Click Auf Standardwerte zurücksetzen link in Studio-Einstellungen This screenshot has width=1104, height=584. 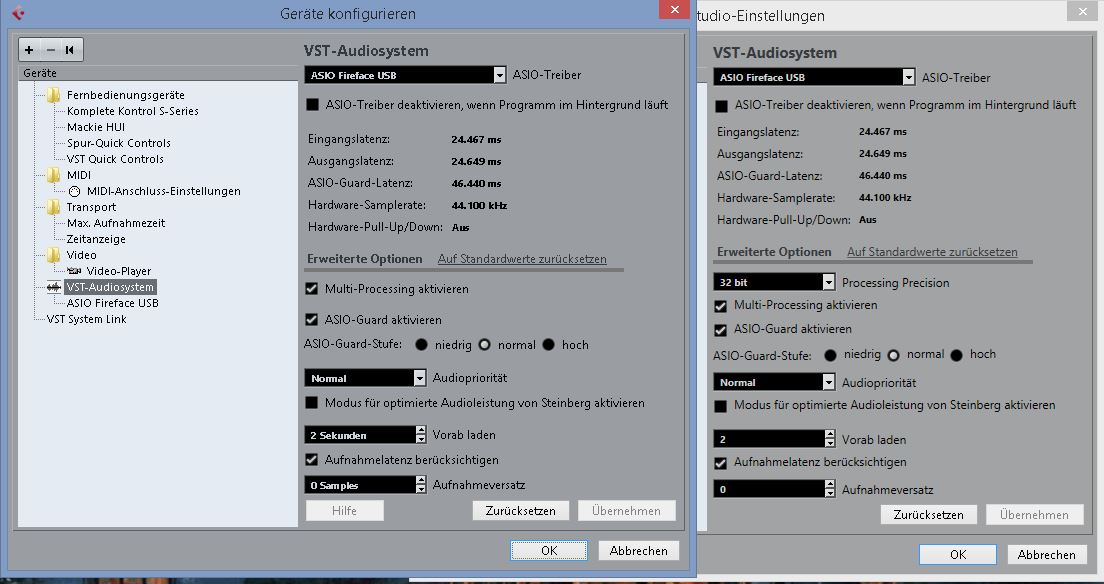932,251
